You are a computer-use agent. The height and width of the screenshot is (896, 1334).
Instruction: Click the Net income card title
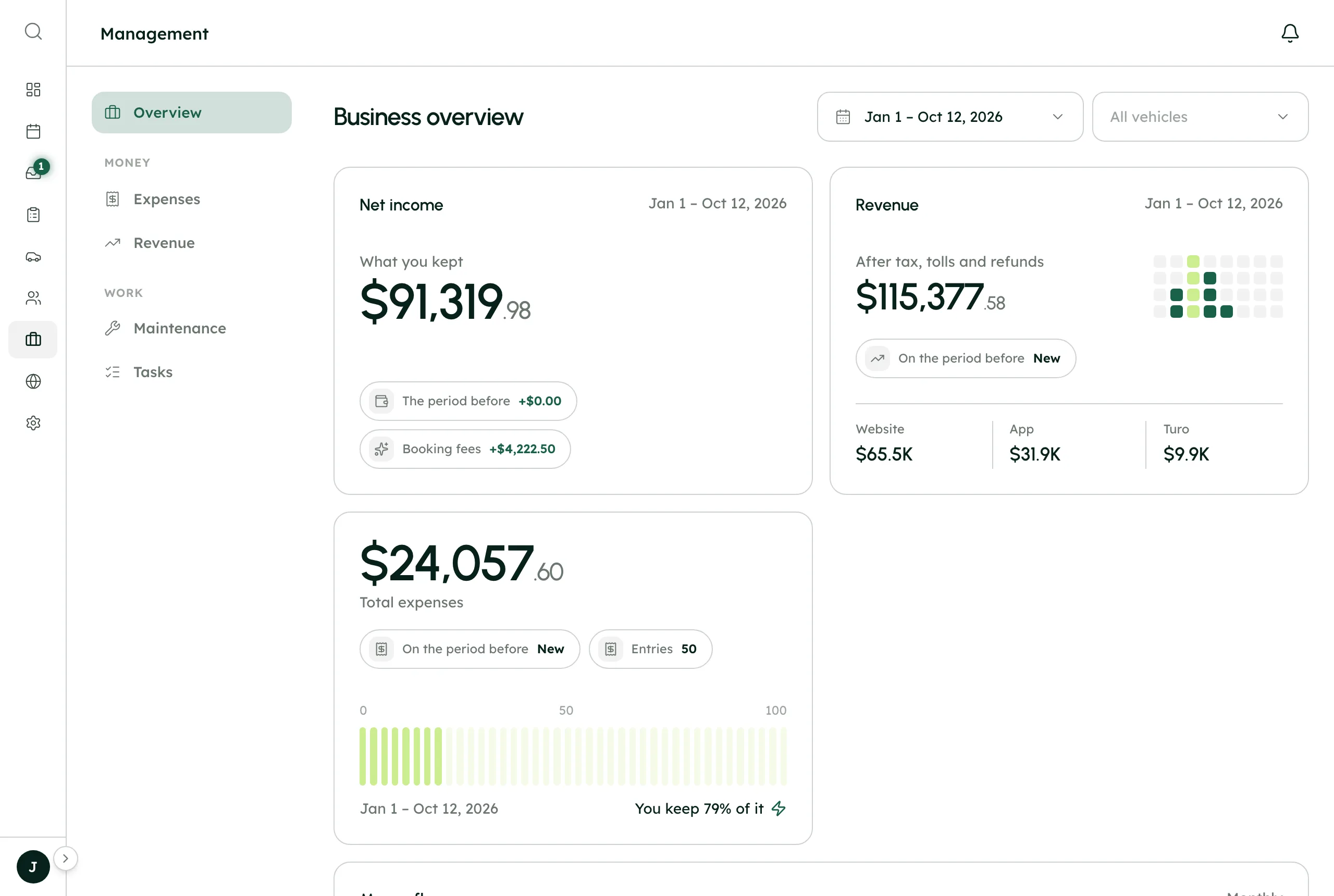click(401, 205)
